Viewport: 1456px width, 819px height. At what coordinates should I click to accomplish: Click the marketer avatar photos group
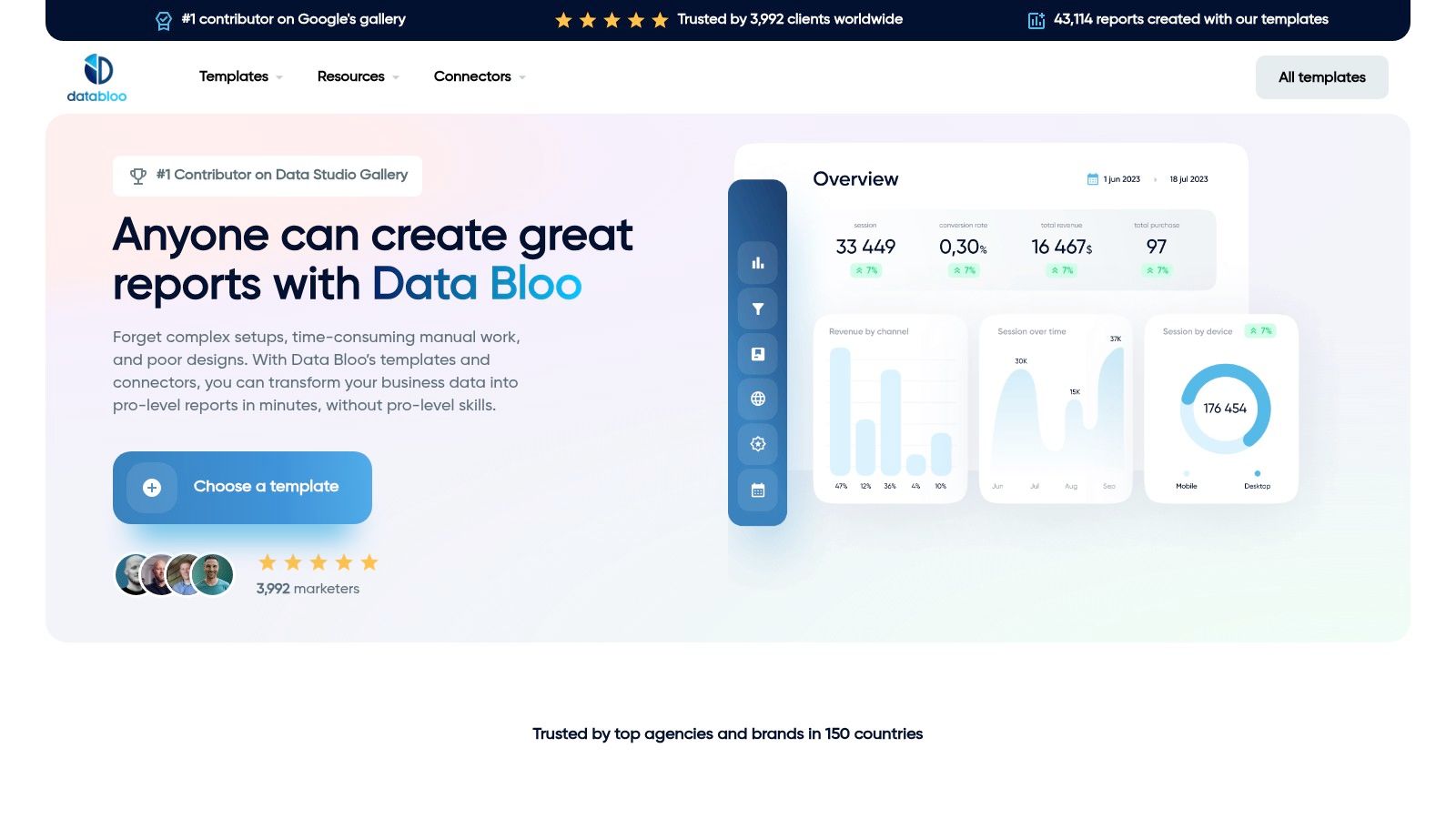click(175, 574)
